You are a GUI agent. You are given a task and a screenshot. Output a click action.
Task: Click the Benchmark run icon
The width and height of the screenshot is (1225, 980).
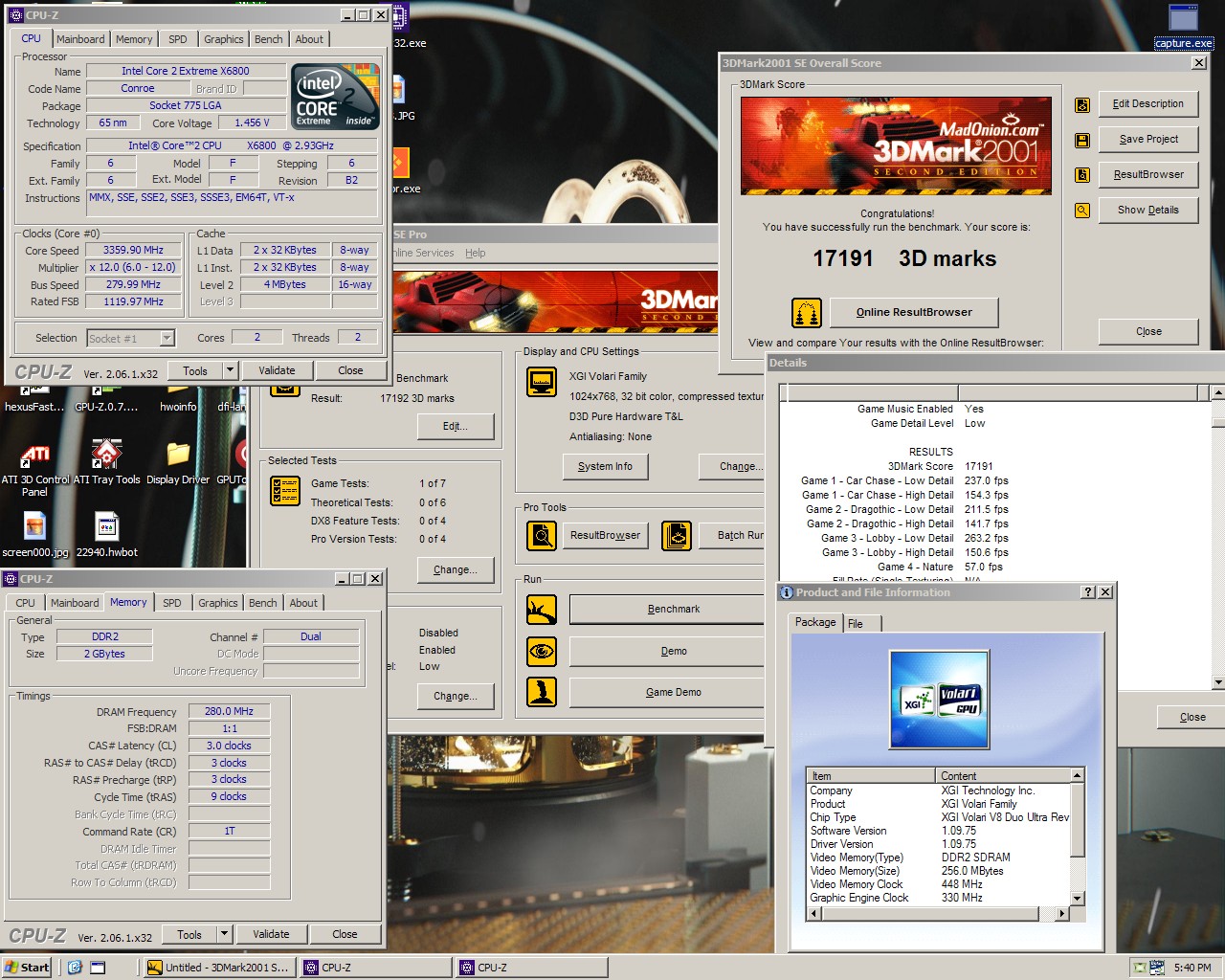coord(542,610)
